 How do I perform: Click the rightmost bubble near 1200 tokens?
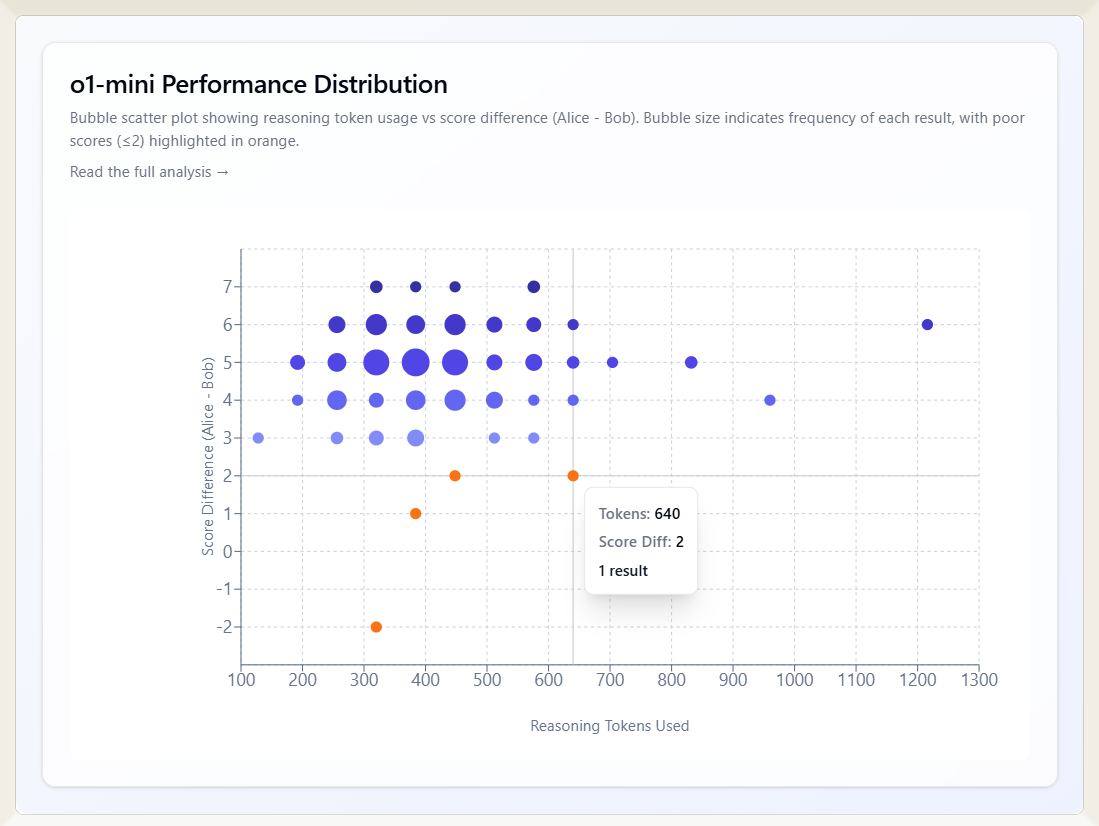(927, 325)
